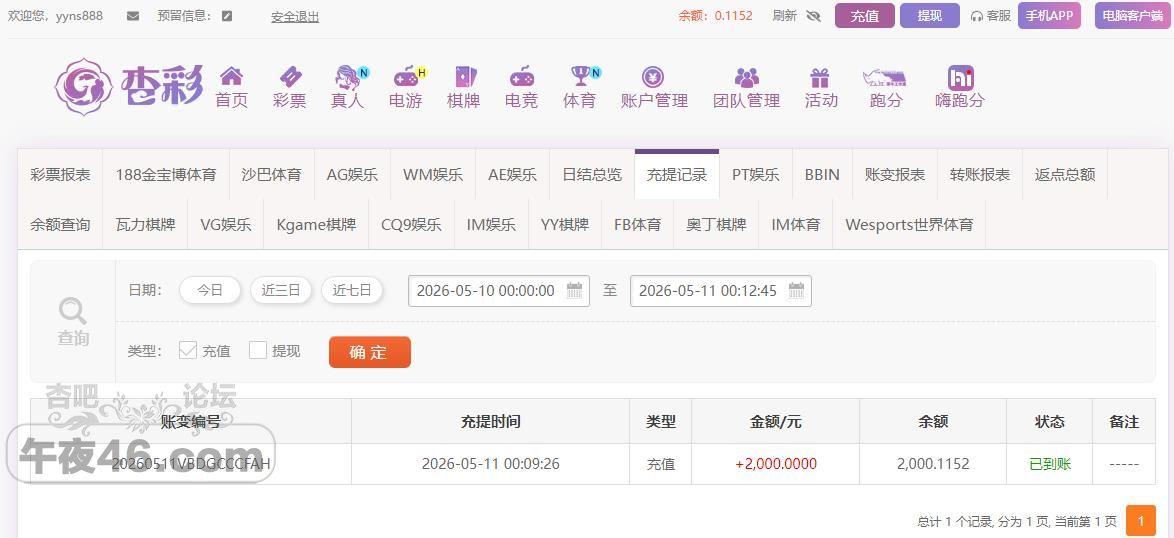Open calendar picker for the start date

574,290
